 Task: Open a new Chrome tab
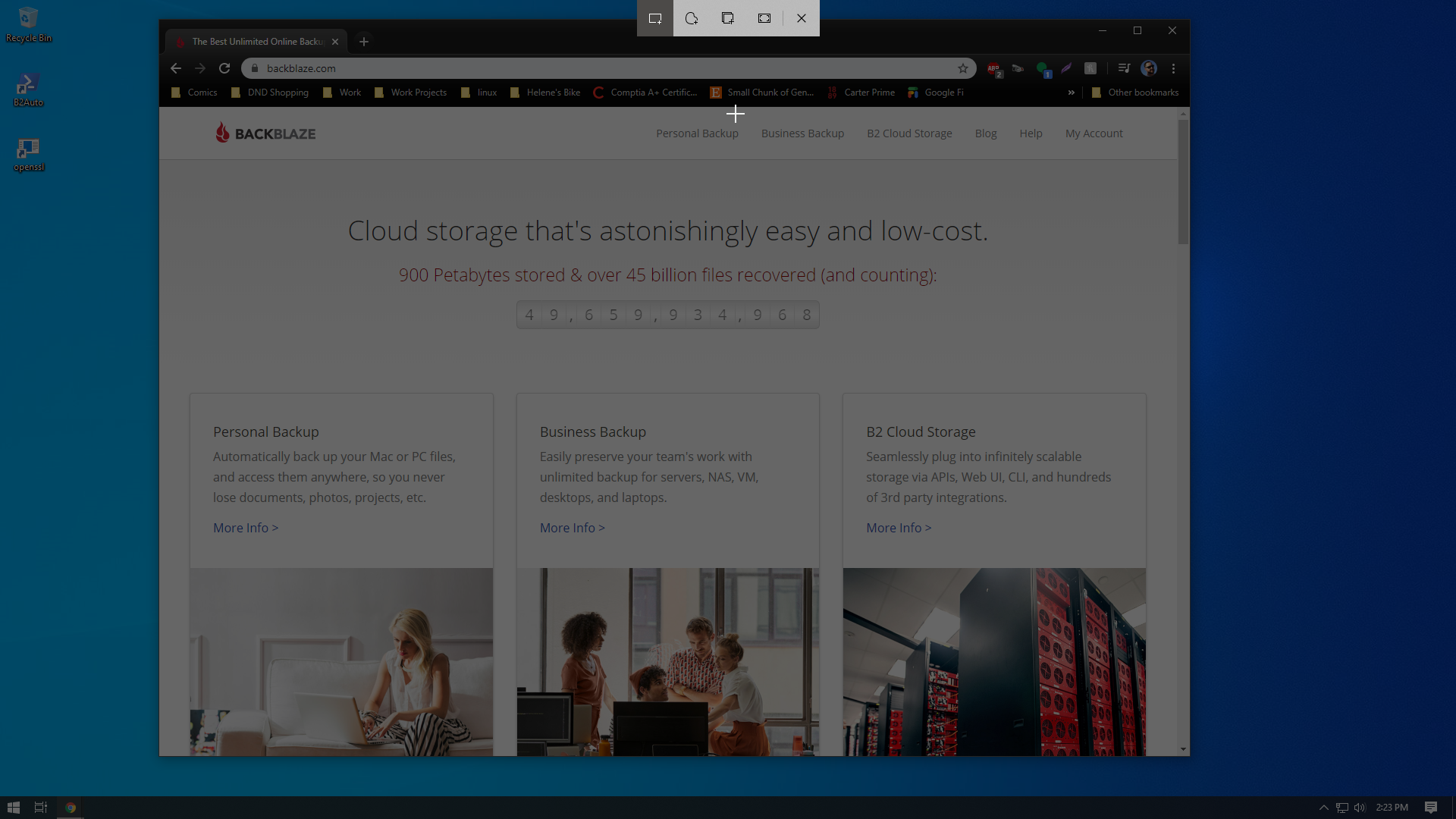[x=364, y=42]
